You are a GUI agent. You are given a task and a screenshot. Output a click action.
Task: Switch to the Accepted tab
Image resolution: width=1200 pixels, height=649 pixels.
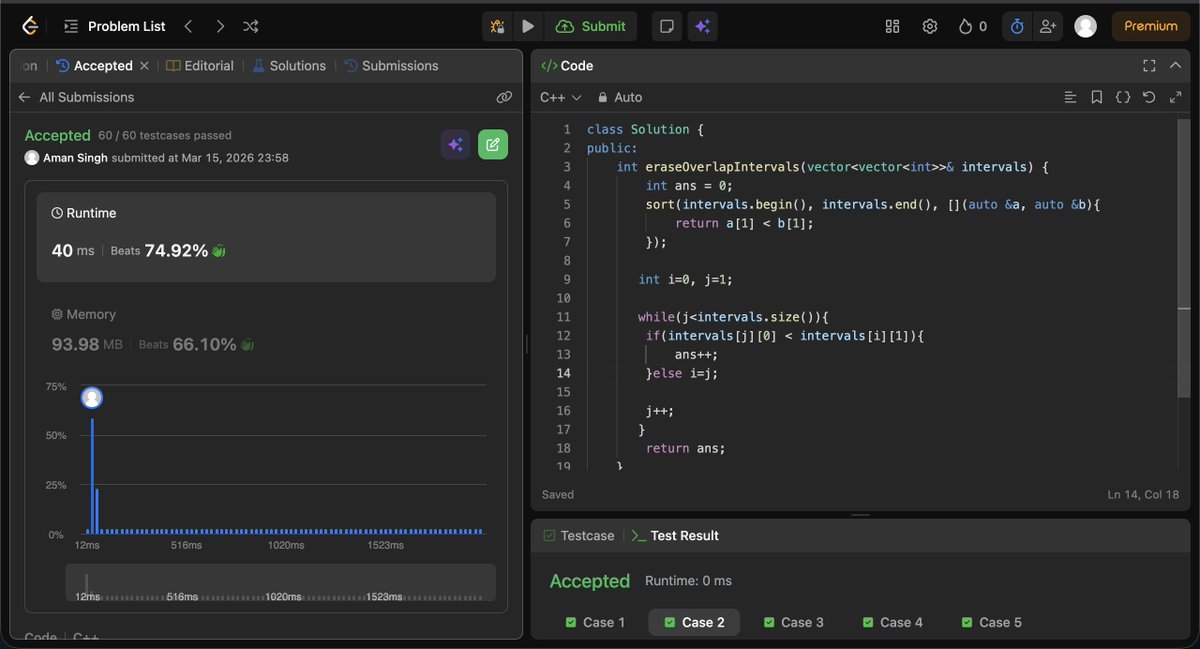click(95, 66)
